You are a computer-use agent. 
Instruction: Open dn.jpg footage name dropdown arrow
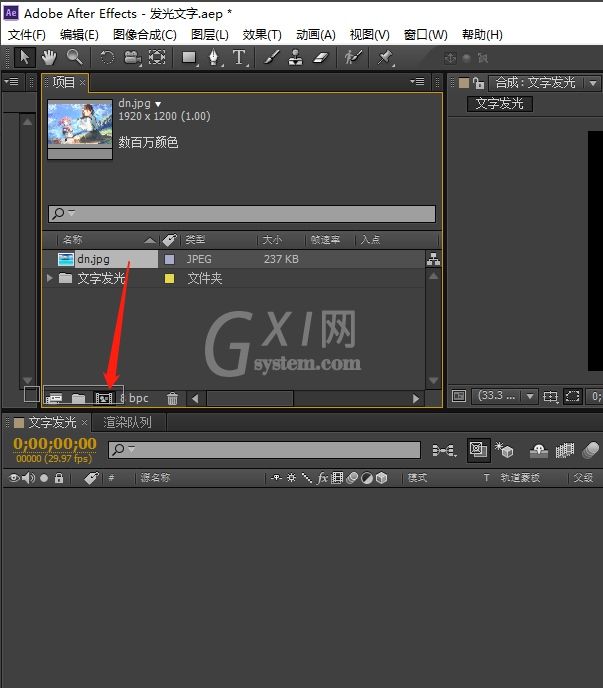[158, 104]
